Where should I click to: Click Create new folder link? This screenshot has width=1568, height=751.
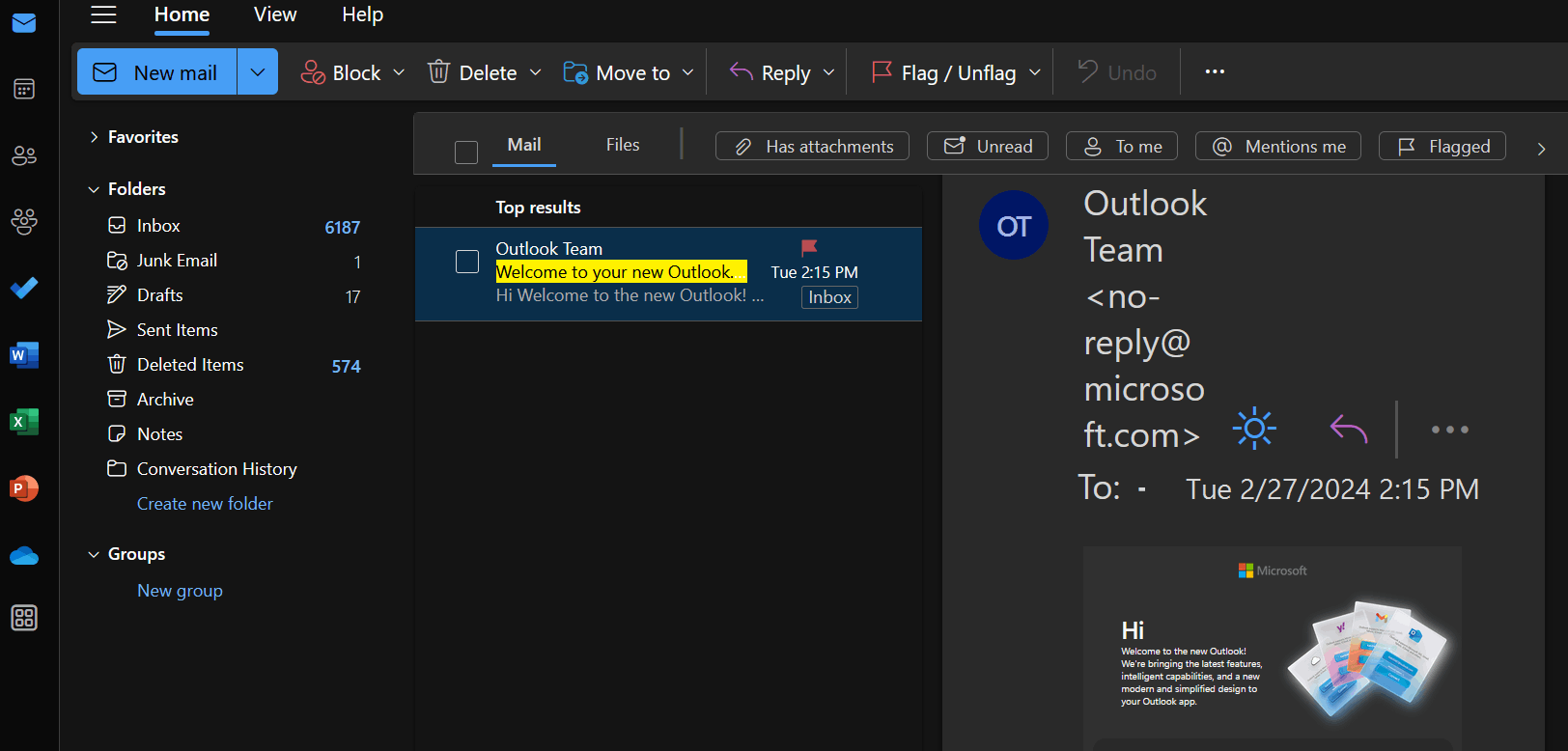point(205,504)
